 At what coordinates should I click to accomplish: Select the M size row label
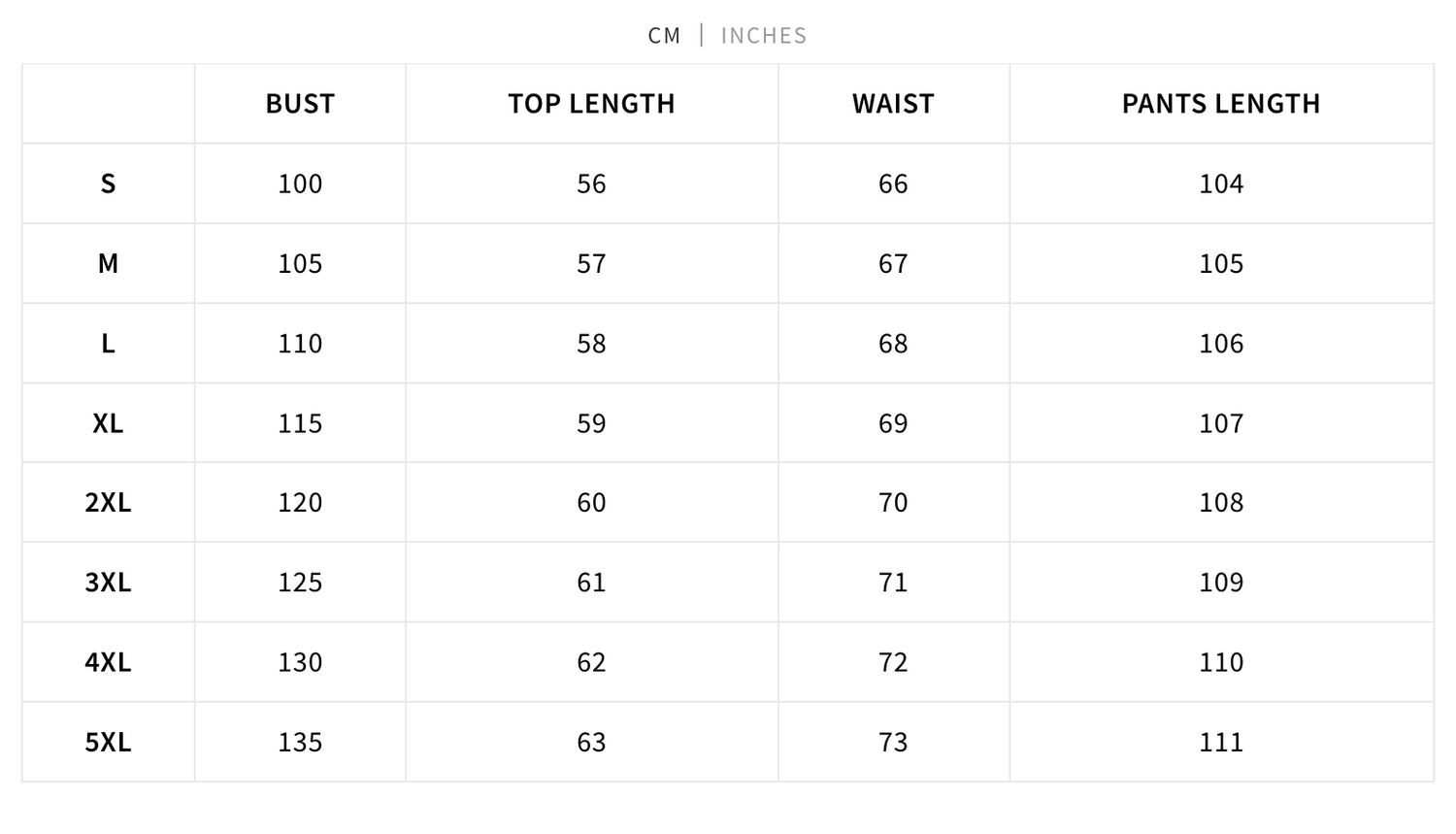[108, 263]
